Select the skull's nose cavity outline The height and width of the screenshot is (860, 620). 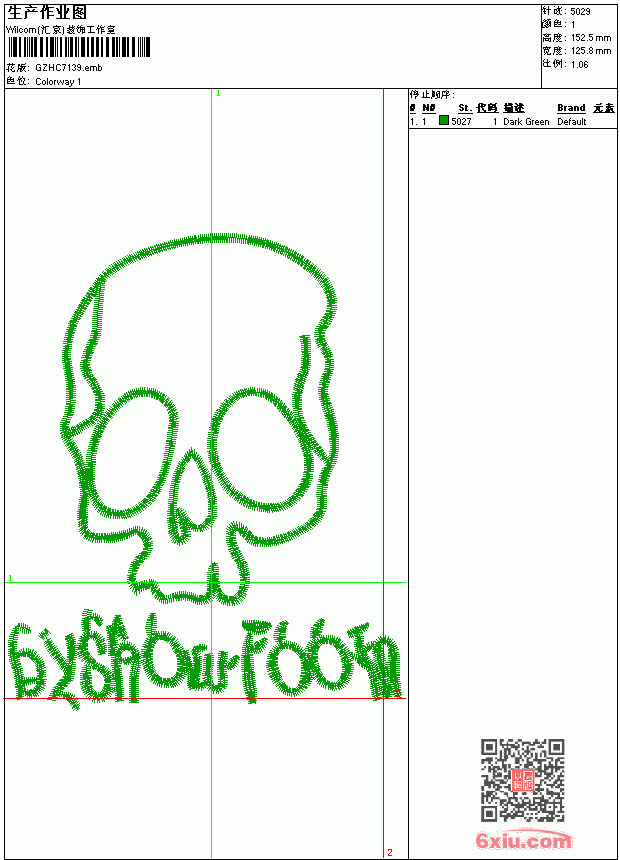point(191,496)
